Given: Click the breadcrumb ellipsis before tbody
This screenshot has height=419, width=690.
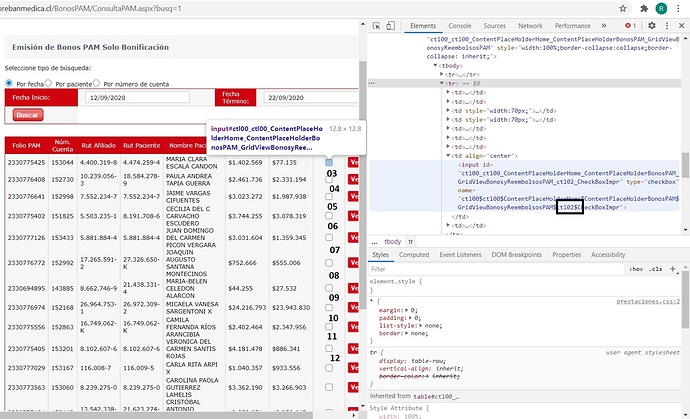Looking at the screenshot, I should [x=374, y=242].
